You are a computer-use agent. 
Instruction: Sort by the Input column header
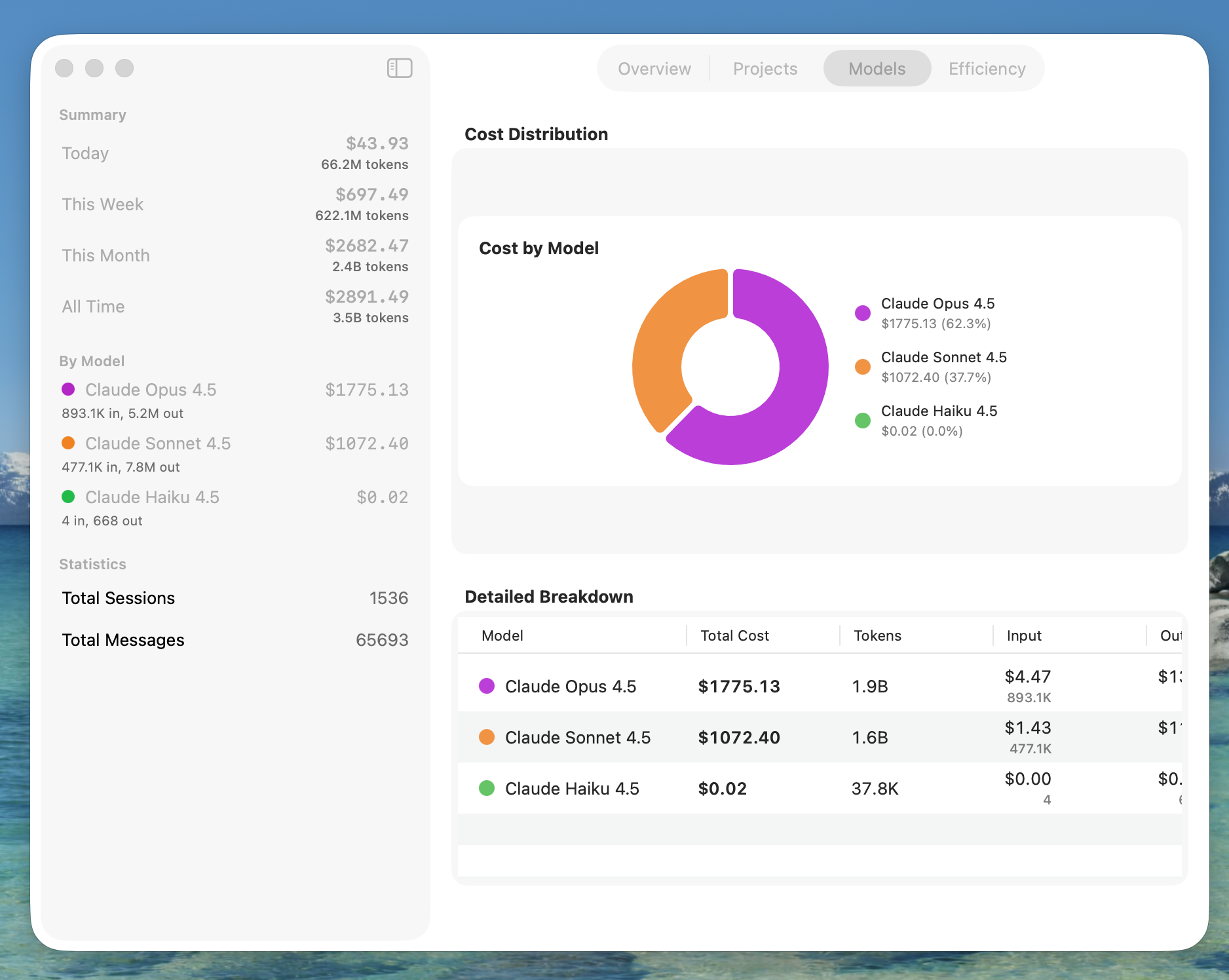1023,635
